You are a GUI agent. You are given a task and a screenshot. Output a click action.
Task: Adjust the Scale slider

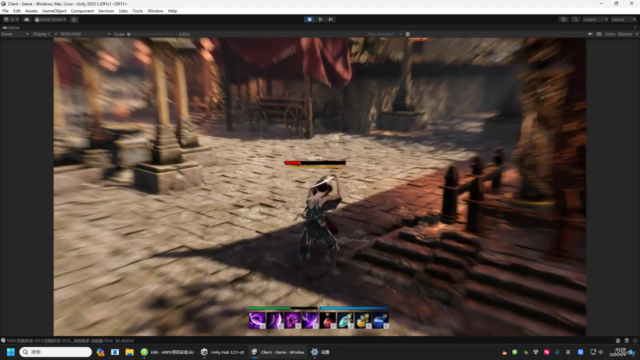click(x=152, y=34)
